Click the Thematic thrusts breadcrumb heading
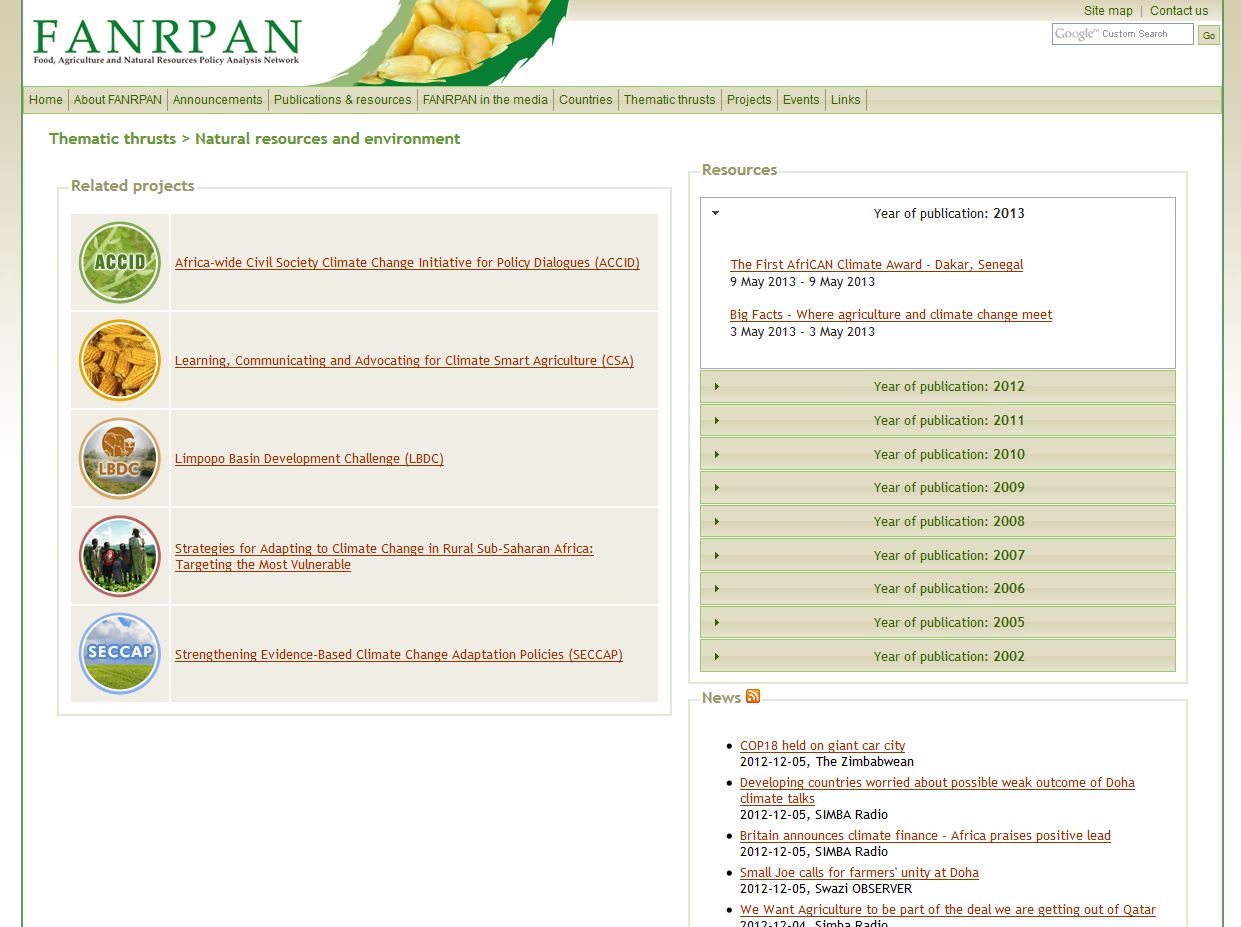The width and height of the screenshot is (1241, 927). pyautogui.click(x=112, y=139)
